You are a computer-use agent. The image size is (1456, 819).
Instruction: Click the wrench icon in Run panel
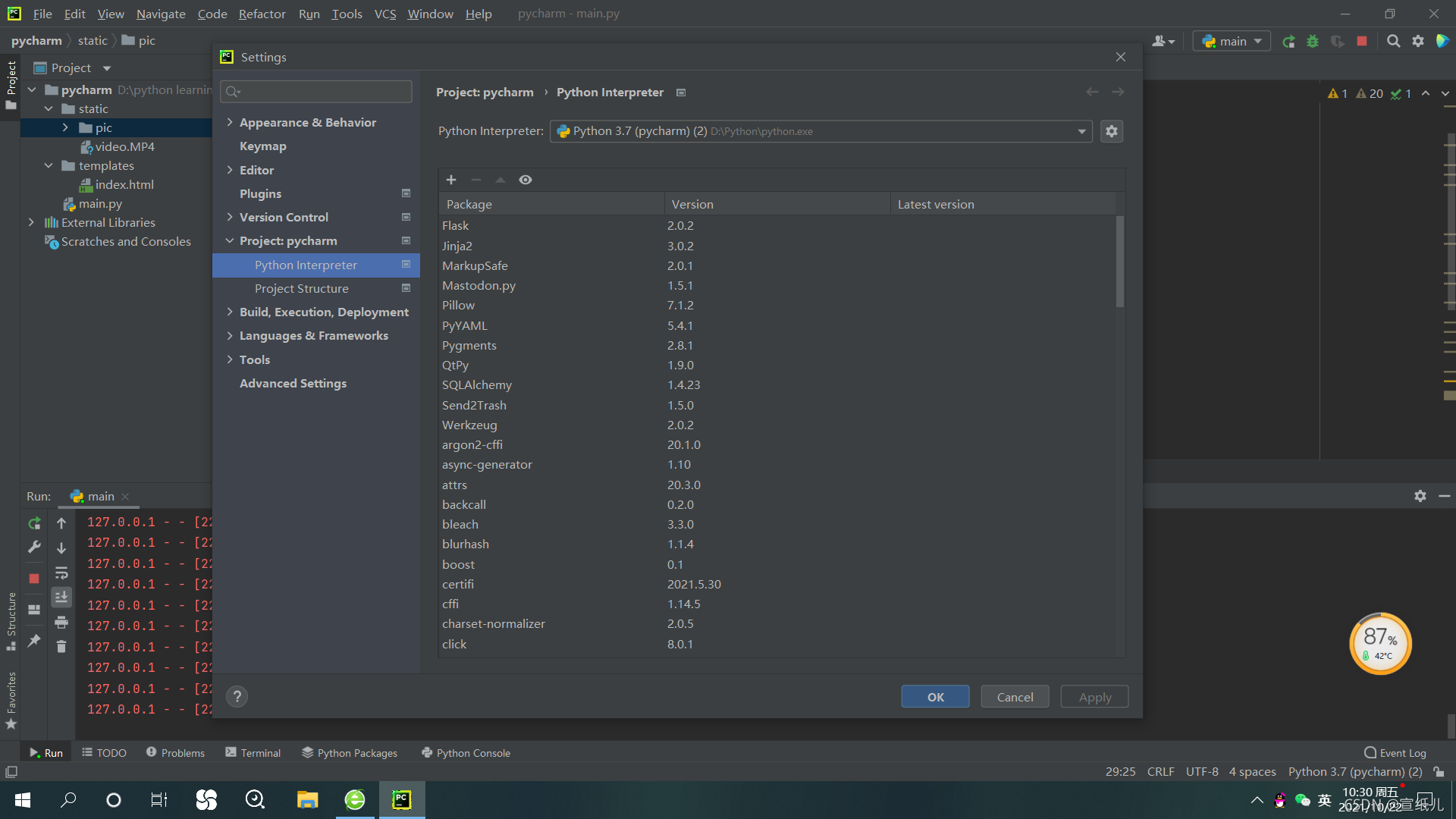[x=34, y=547]
